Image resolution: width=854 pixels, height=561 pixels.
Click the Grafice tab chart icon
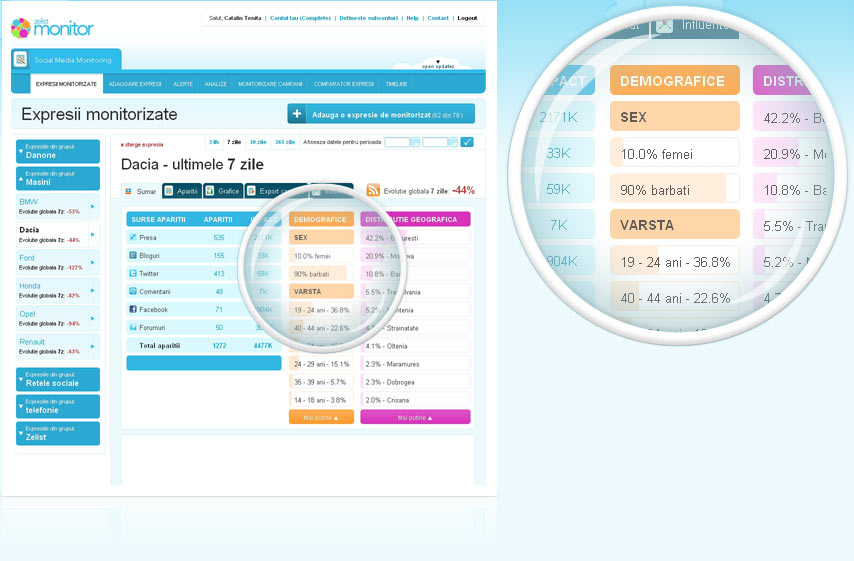coord(210,191)
